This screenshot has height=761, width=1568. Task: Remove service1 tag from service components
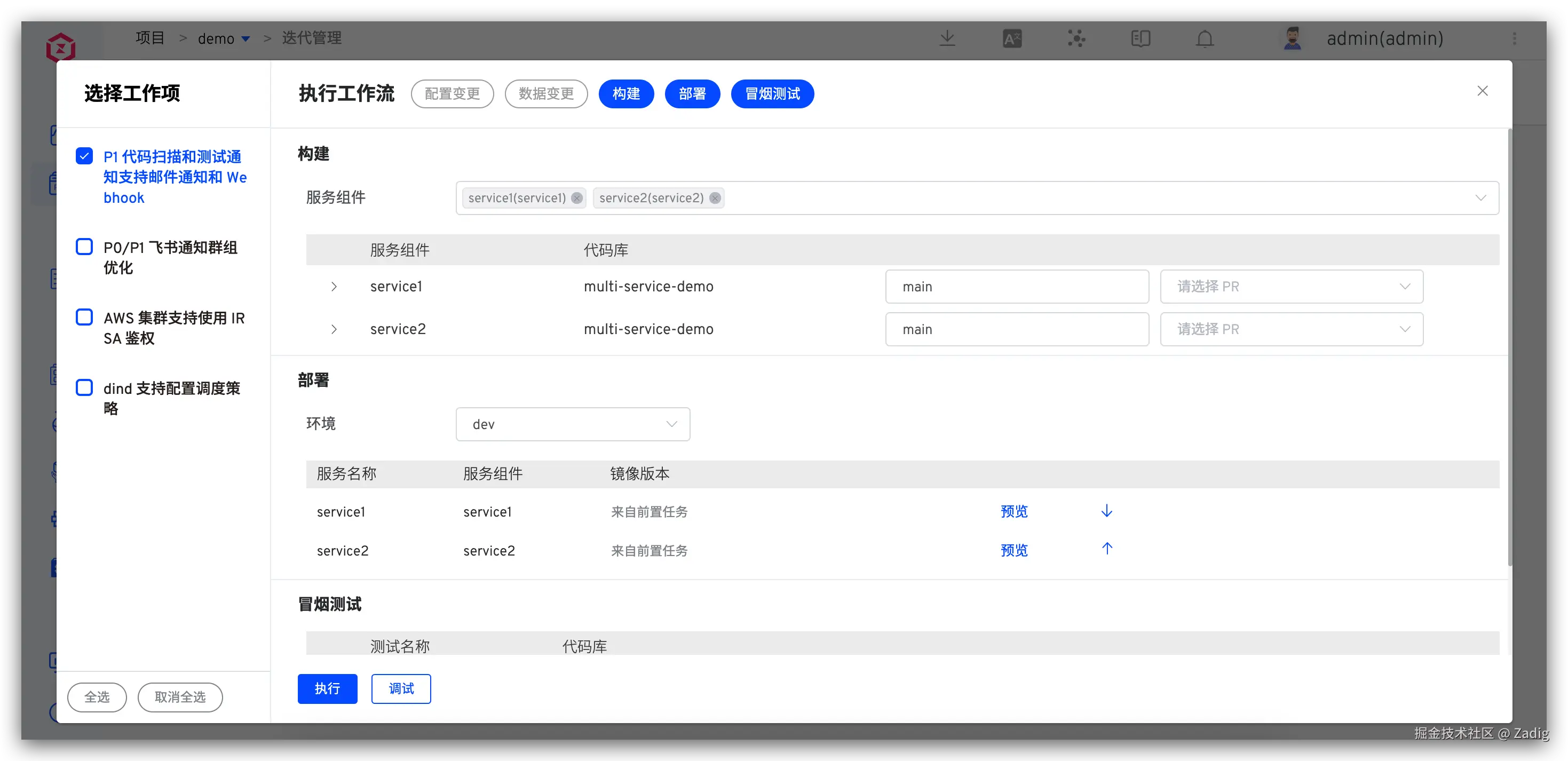coord(576,198)
